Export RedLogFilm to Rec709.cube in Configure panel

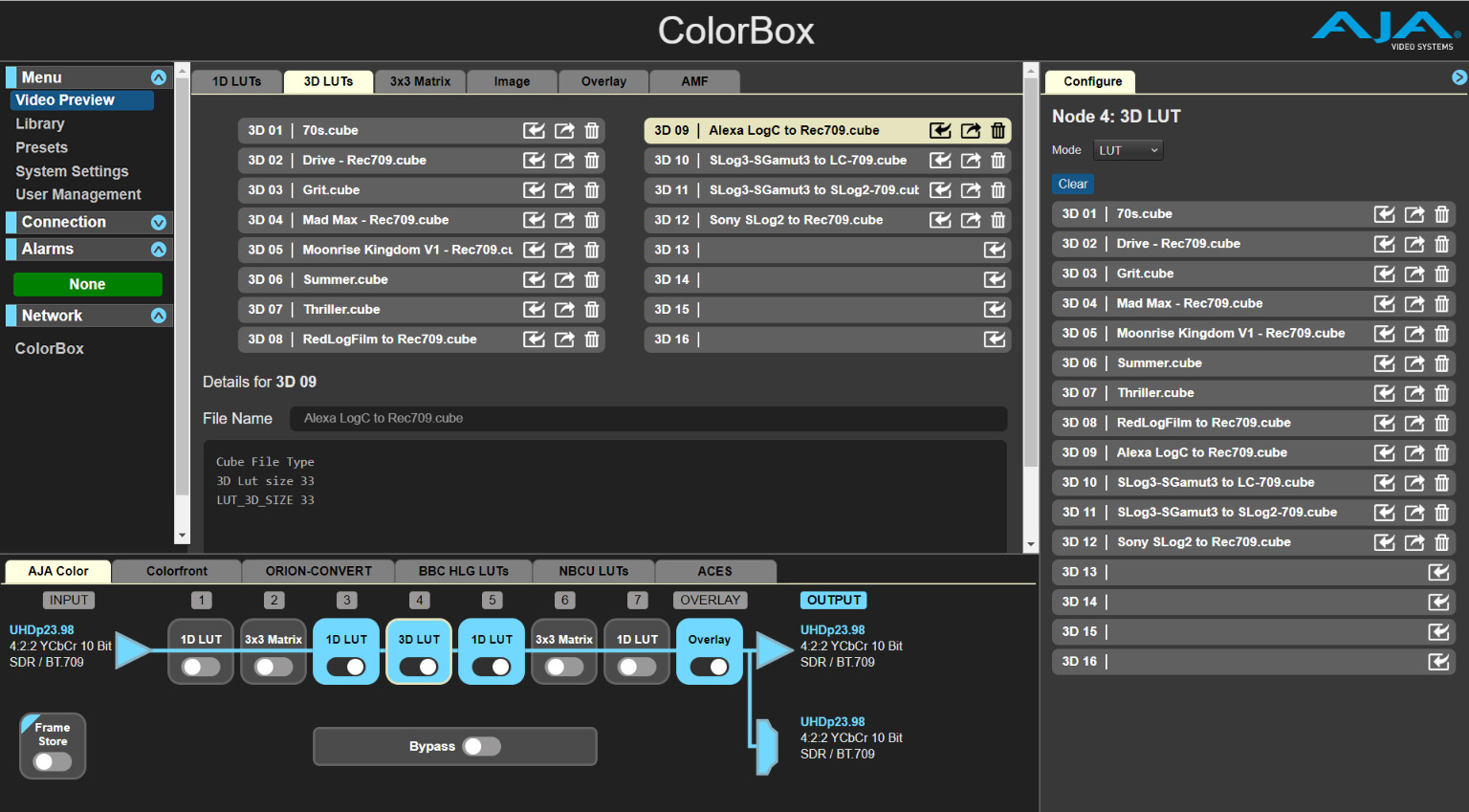[x=1414, y=423]
